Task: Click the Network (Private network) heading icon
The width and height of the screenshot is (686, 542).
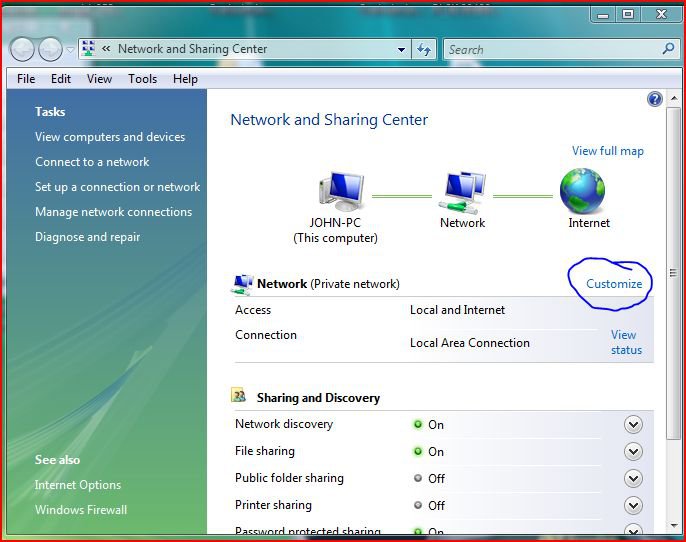Action: tap(242, 284)
